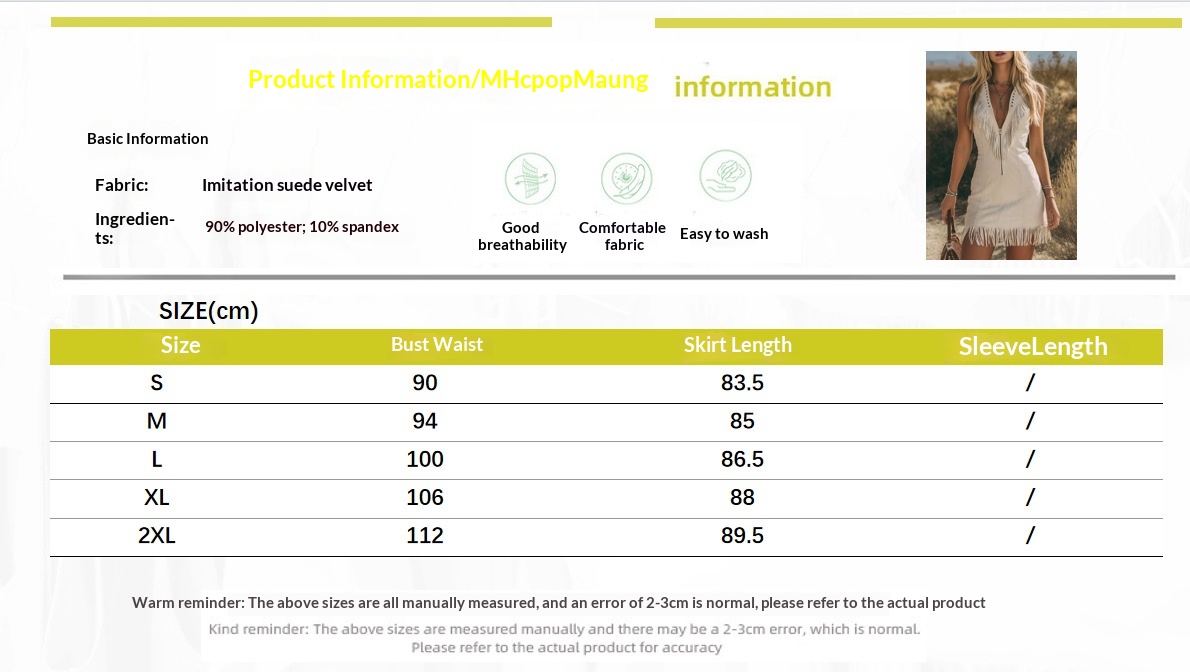Click the skirt length value 86.5
Viewport: 1190px width, 672px height.
pyautogui.click(x=742, y=460)
